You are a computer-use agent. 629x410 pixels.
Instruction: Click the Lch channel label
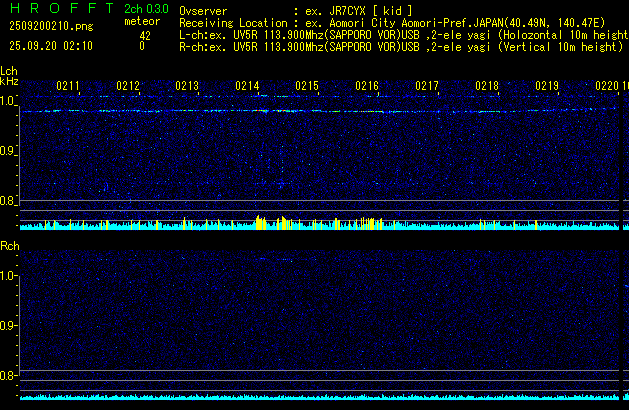pyautogui.click(x=9, y=71)
